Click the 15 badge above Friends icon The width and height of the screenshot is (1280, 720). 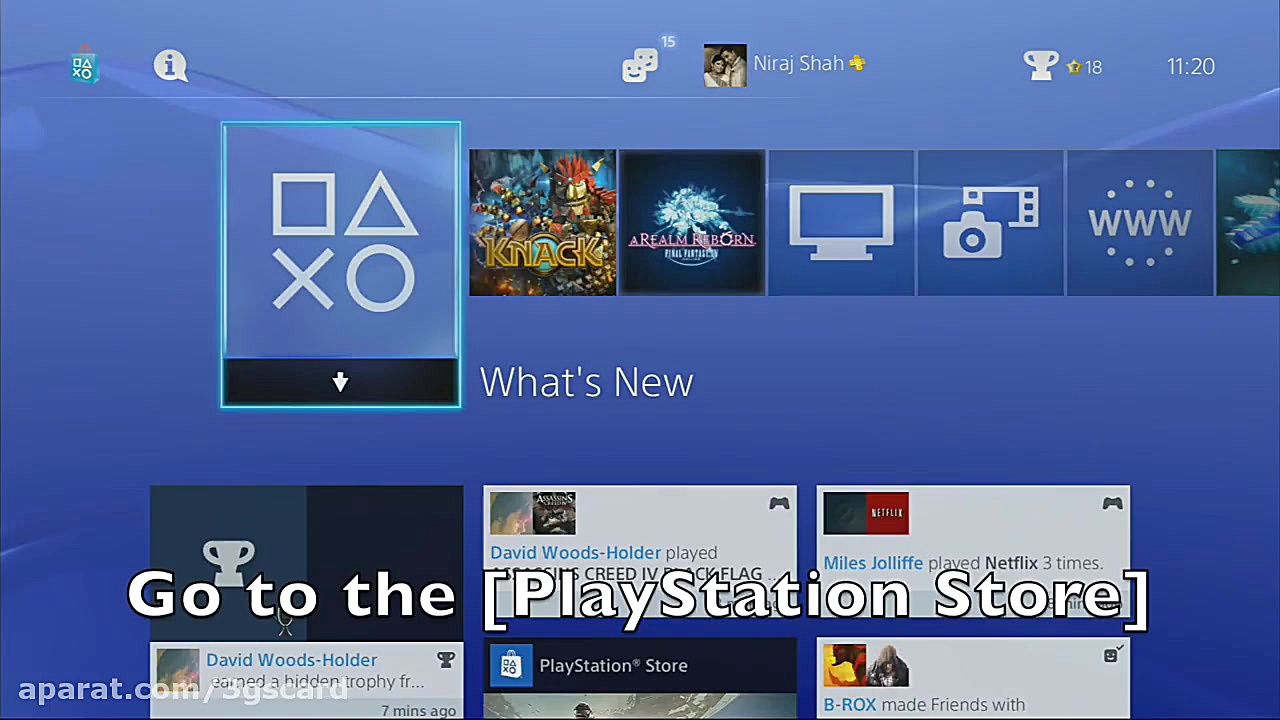[668, 42]
